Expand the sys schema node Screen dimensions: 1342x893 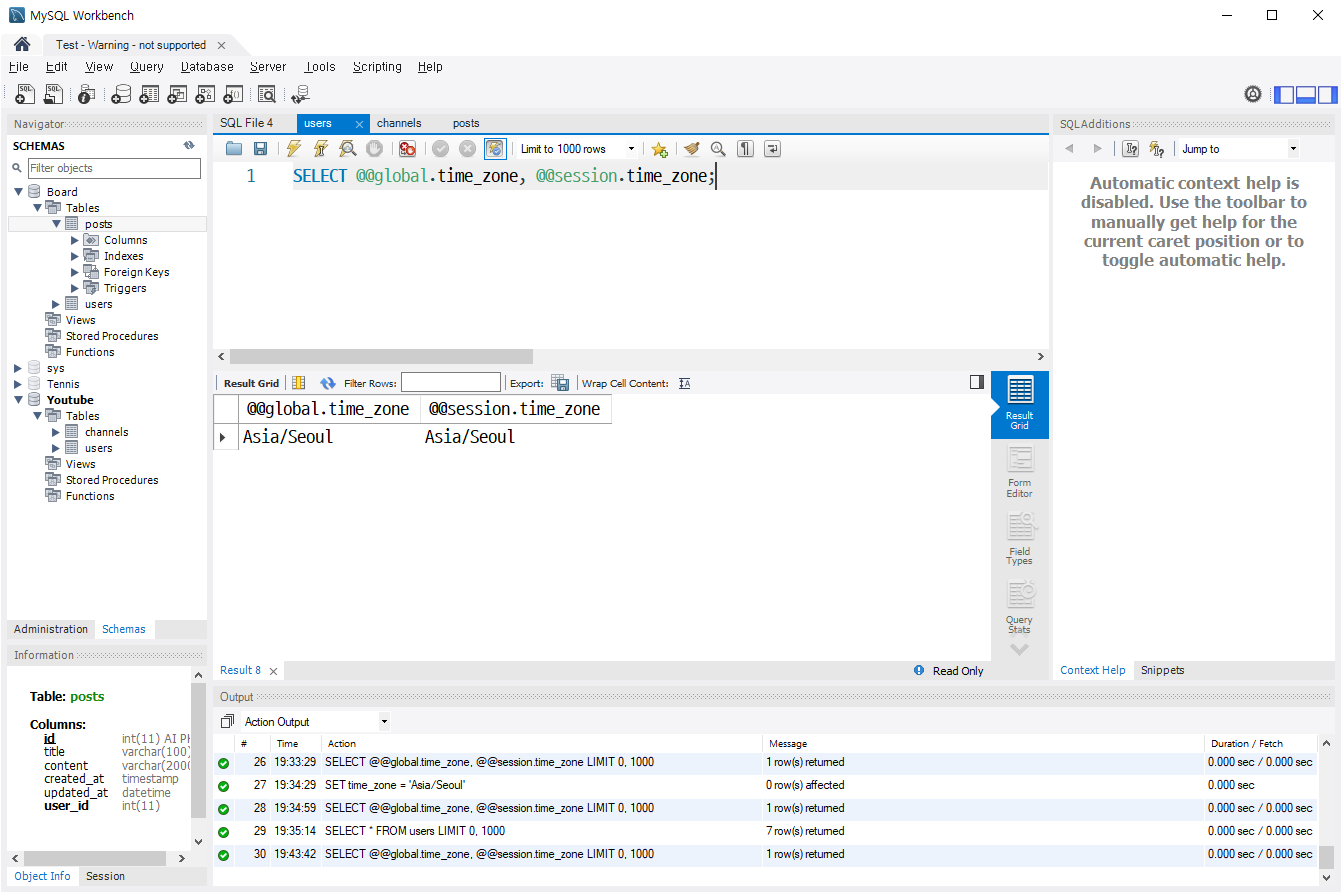tap(18, 368)
